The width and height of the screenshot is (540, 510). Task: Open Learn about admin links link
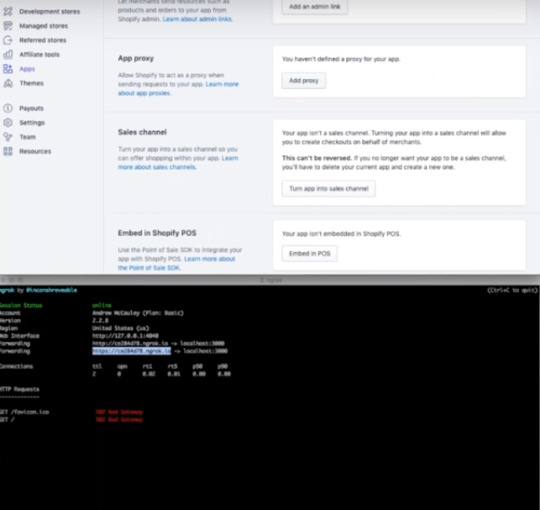tap(198, 19)
